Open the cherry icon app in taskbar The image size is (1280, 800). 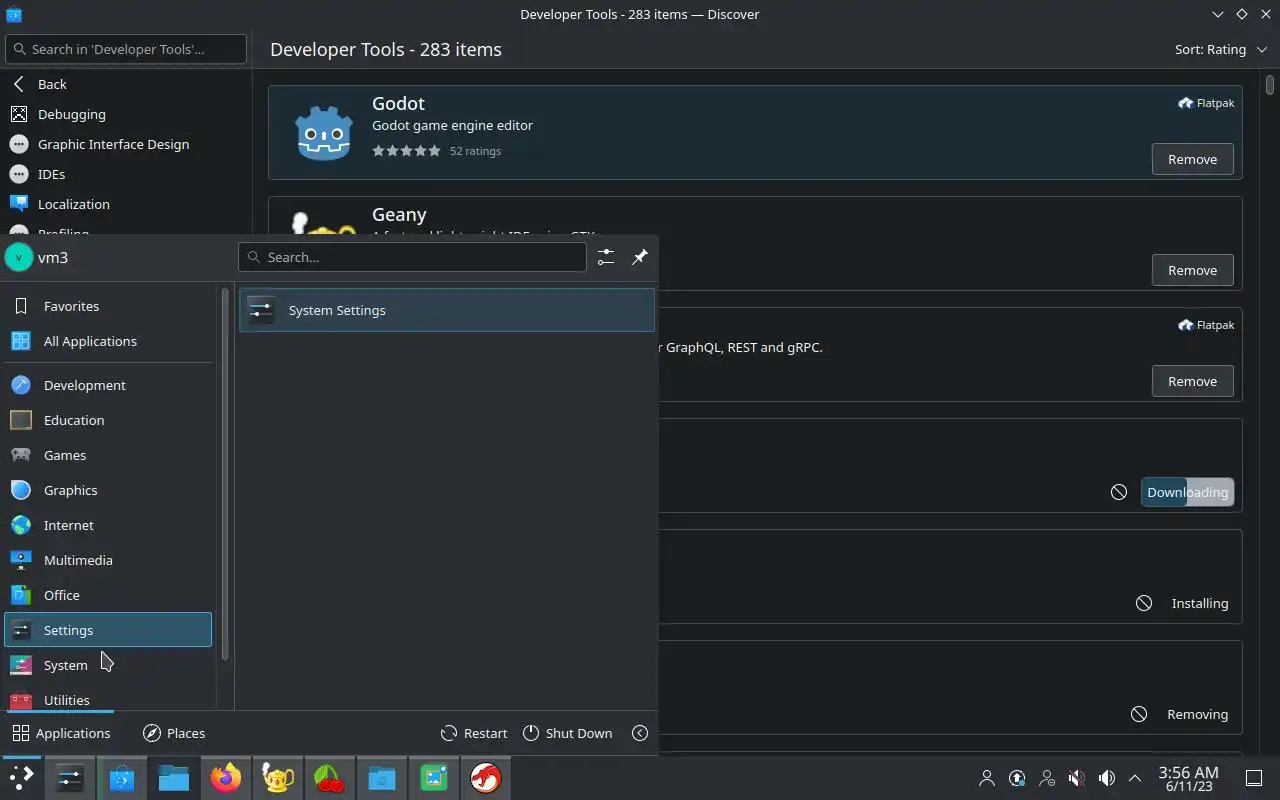[x=330, y=778]
